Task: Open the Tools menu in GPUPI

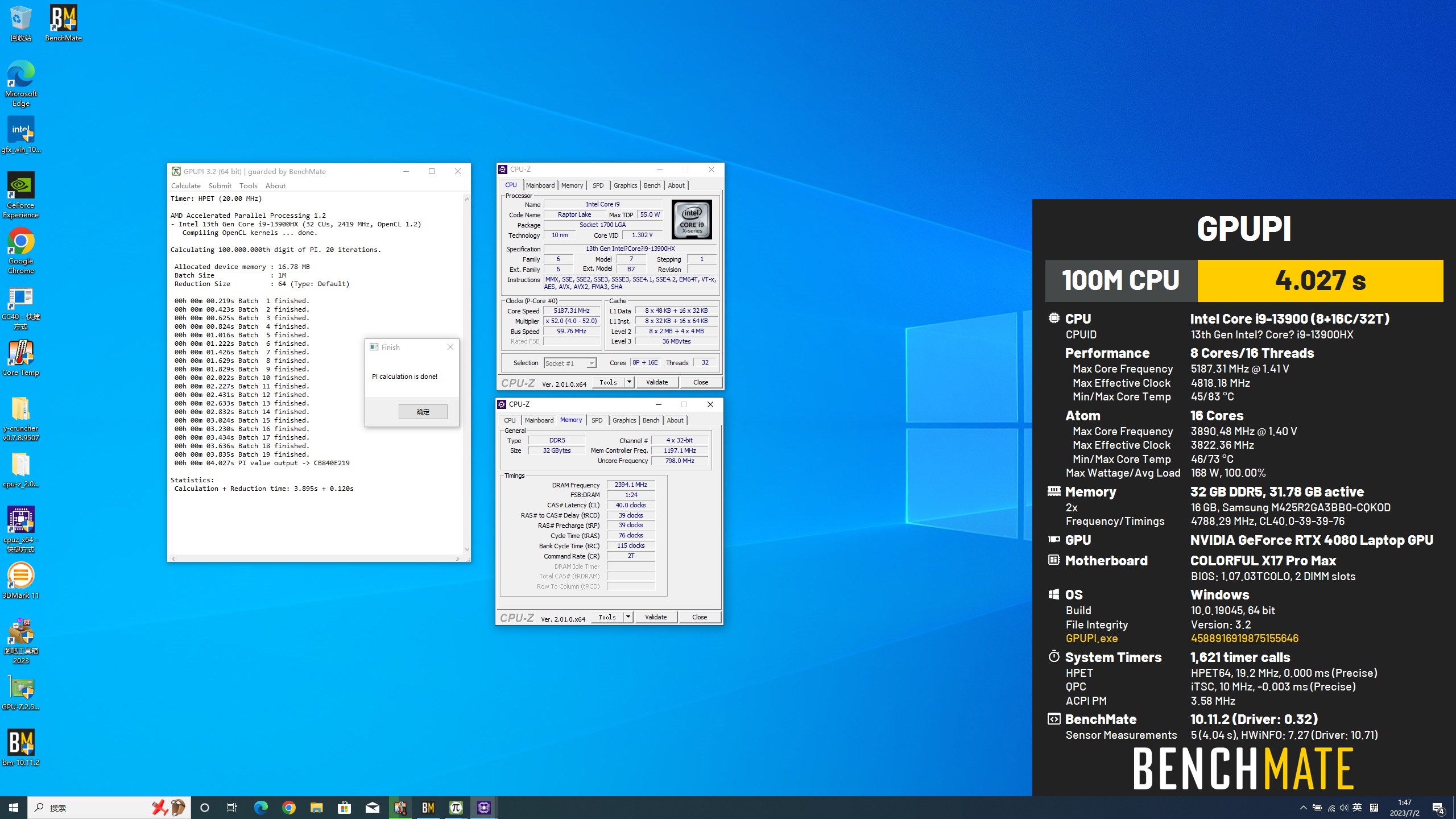Action: click(x=248, y=185)
